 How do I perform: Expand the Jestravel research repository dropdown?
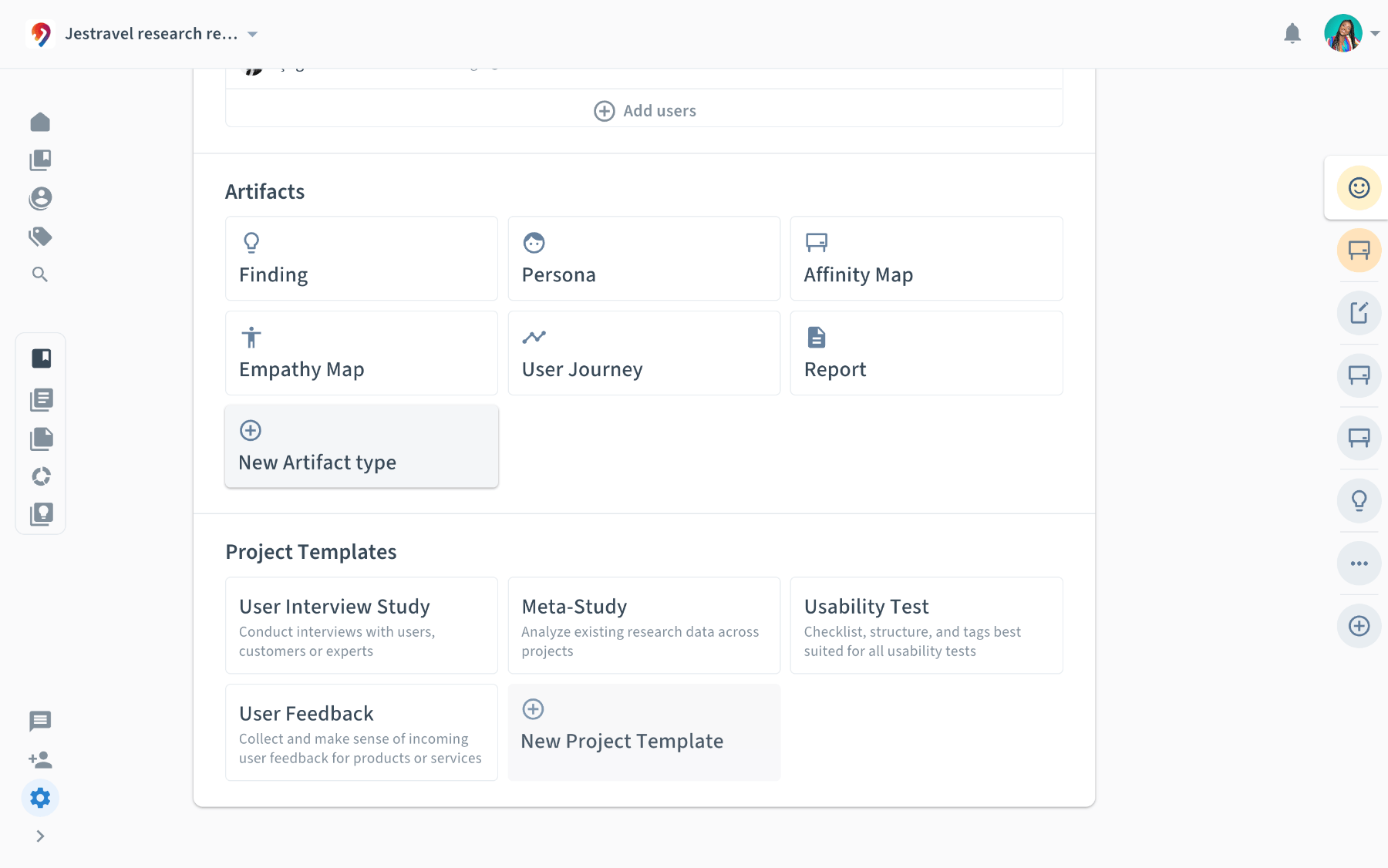pyautogui.click(x=252, y=34)
